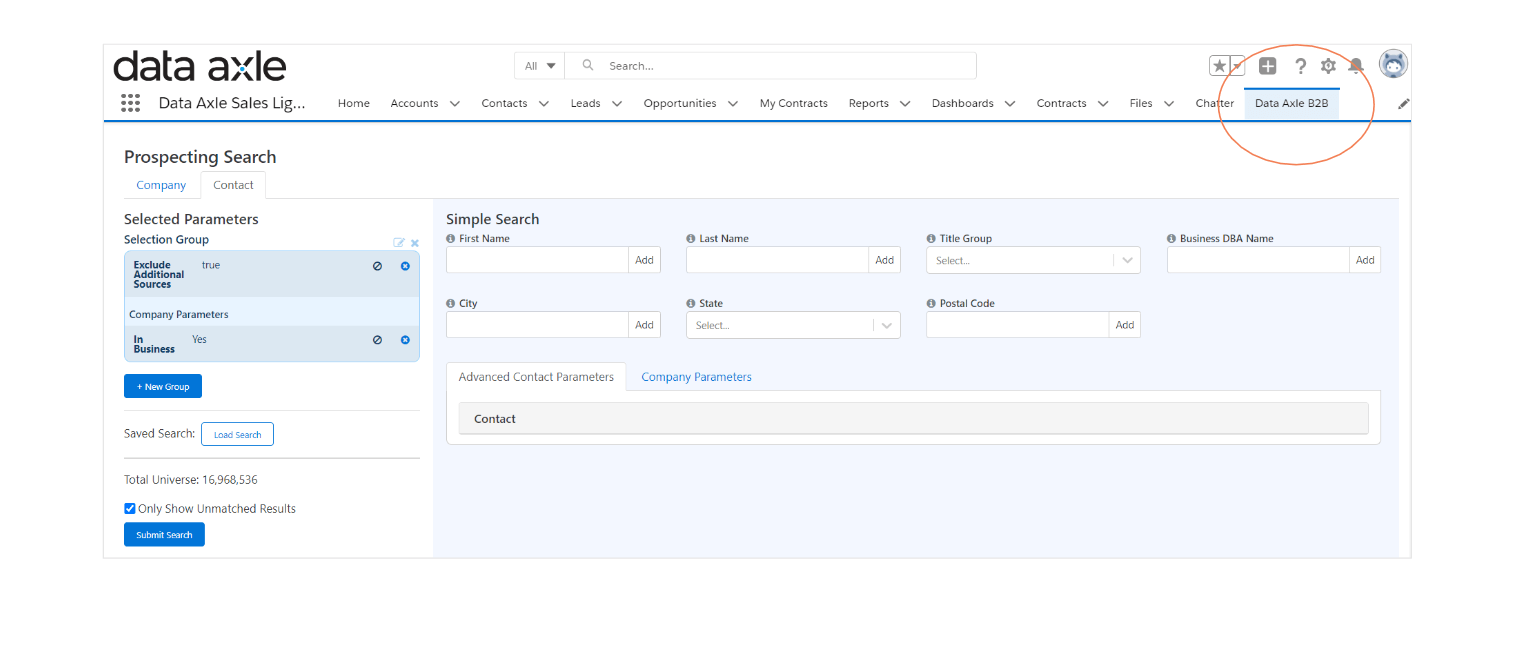This screenshot has height=669, width=1514.
Task: Click Add next to Last Name
Action: (x=884, y=260)
